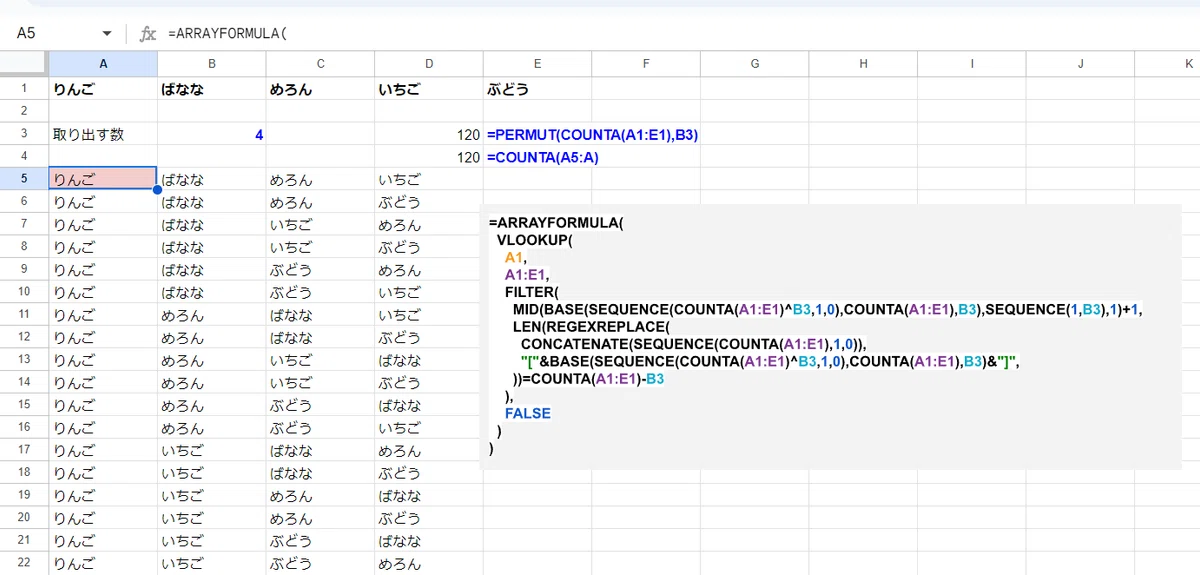The width and height of the screenshot is (1200, 575).
Task: Click cell C1 containing めろん
Action: [320, 89]
